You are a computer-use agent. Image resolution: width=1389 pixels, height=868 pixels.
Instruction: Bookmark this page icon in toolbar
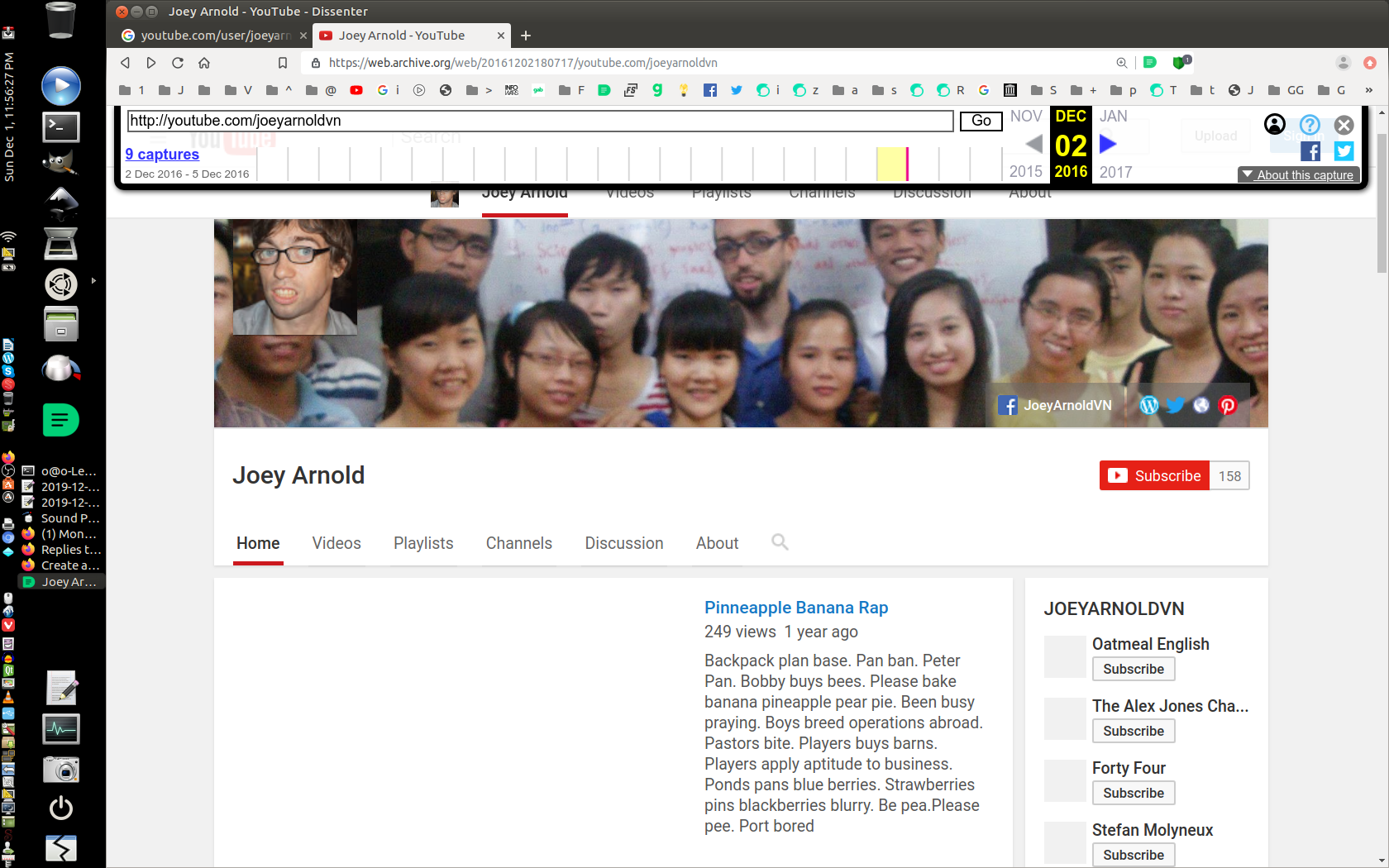(283, 63)
